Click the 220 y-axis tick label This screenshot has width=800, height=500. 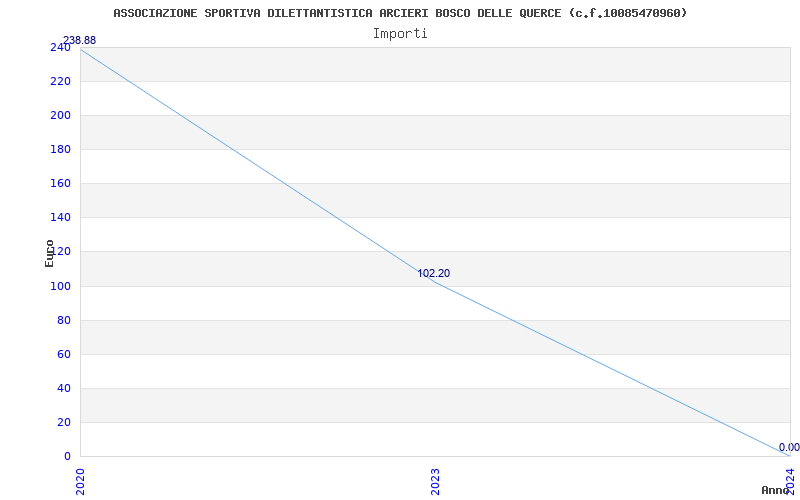[x=60, y=81]
